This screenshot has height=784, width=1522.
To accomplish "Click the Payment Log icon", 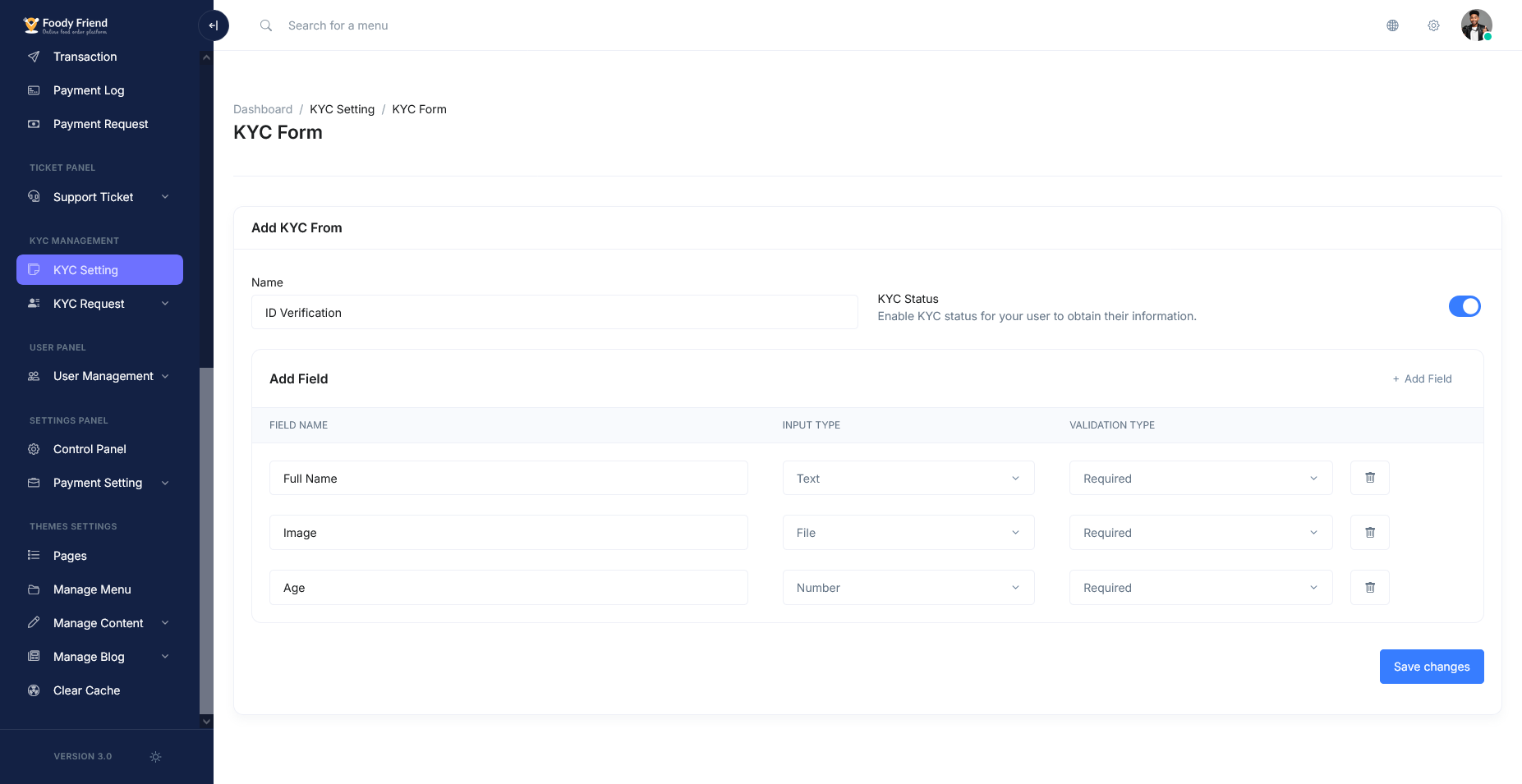I will tap(34, 90).
